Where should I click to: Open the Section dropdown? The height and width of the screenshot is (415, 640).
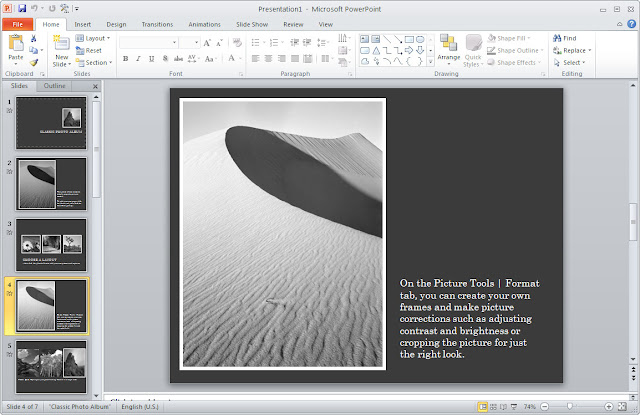click(x=94, y=62)
